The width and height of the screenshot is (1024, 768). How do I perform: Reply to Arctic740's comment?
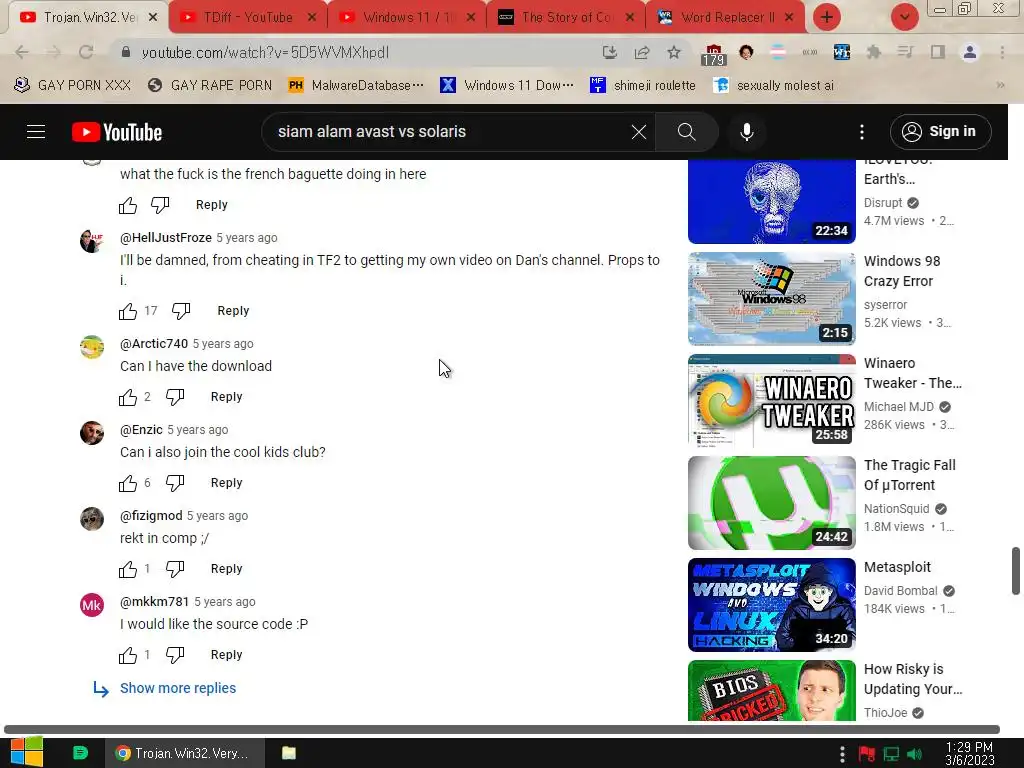point(227,397)
